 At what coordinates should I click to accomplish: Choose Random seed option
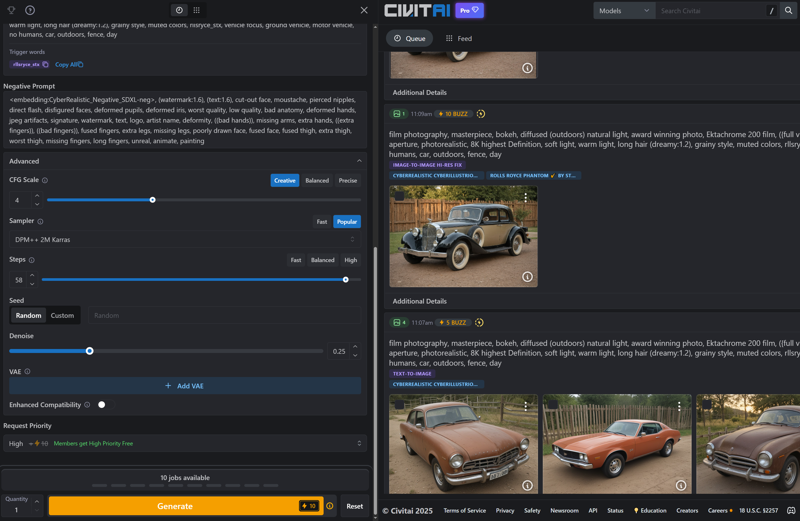(x=28, y=315)
